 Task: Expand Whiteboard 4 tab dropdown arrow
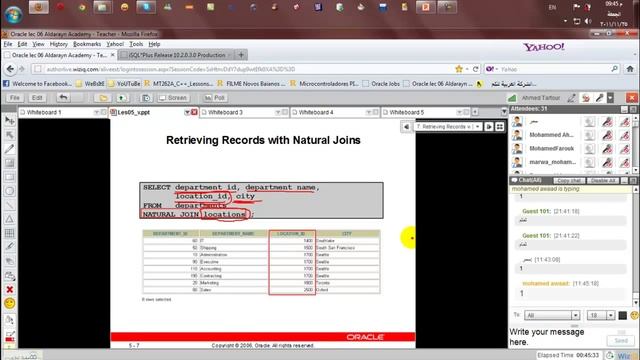point(368,112)
